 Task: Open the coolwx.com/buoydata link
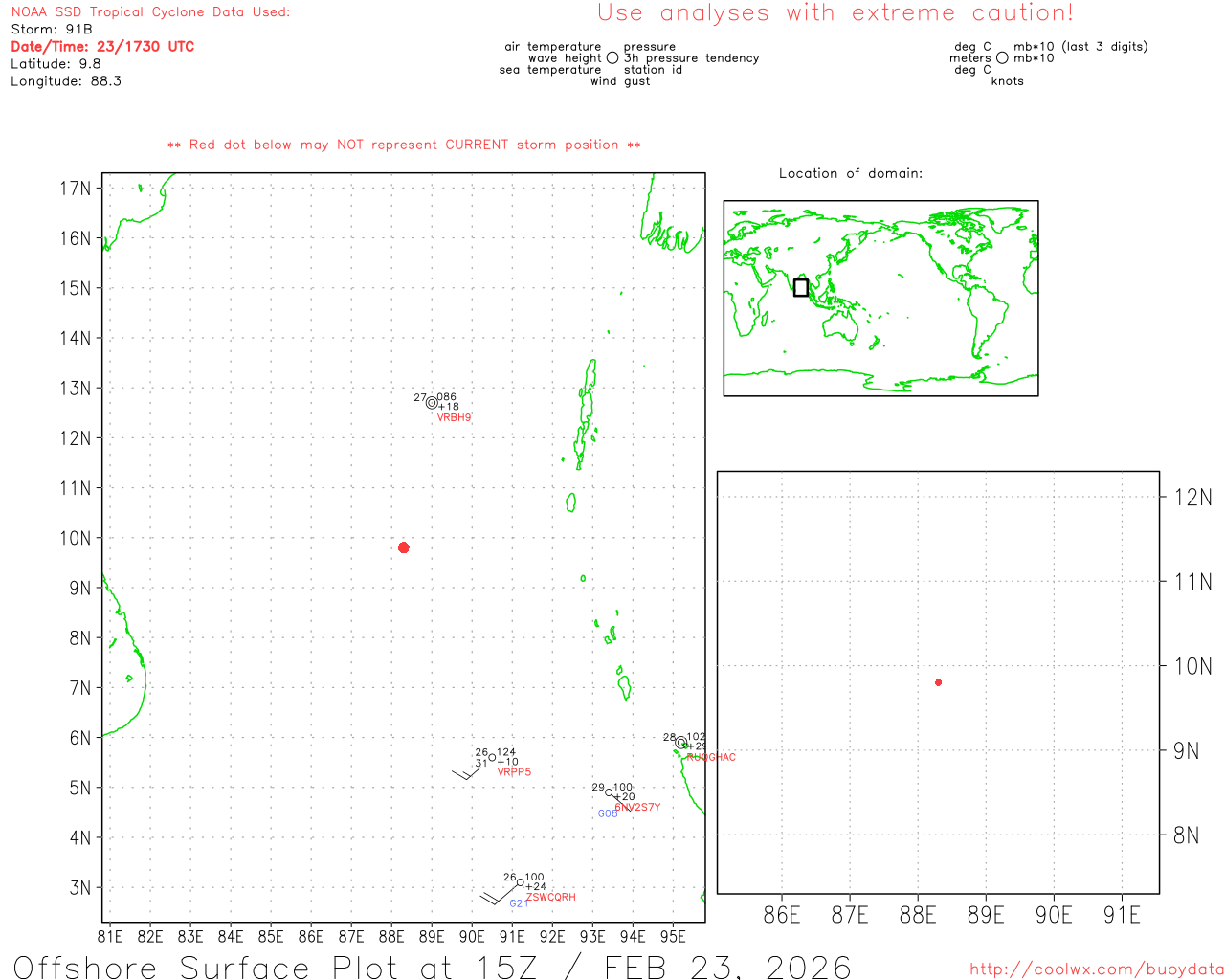pyautogui.click(x=1097, y=969)
